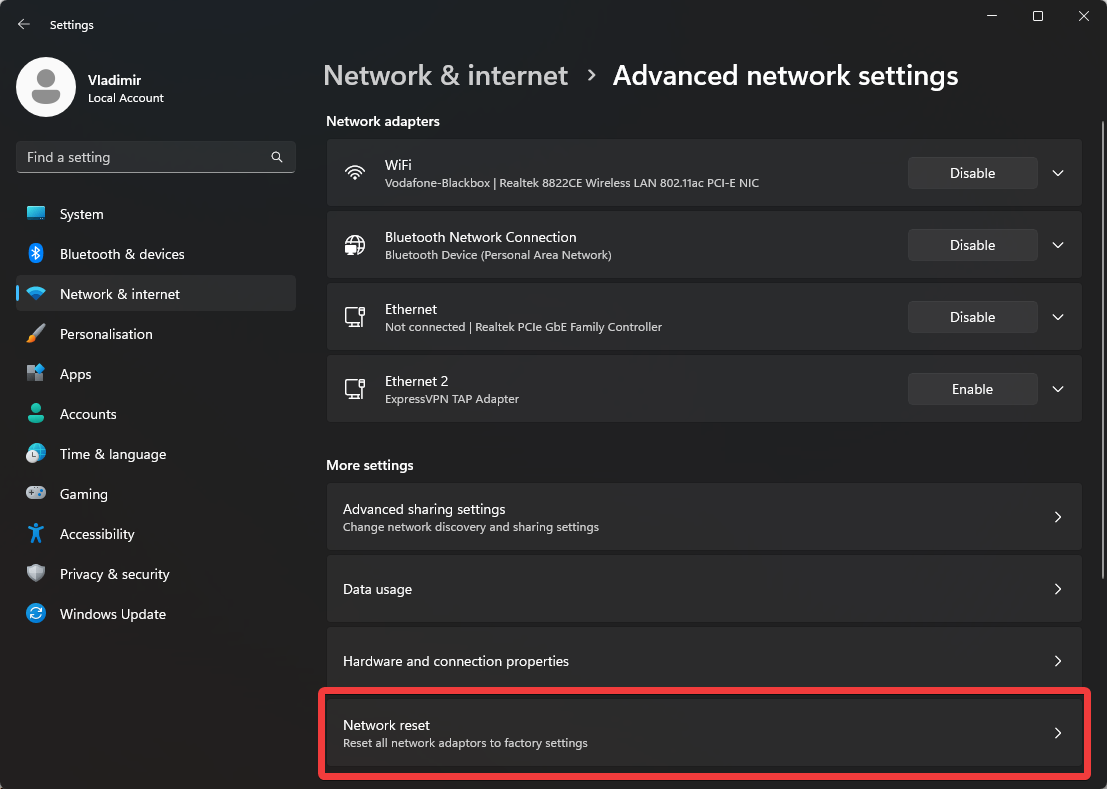The width and height of the screenshot is (1107, 789).
Task: Click the Windows Update sync icon
Action: 36,614
